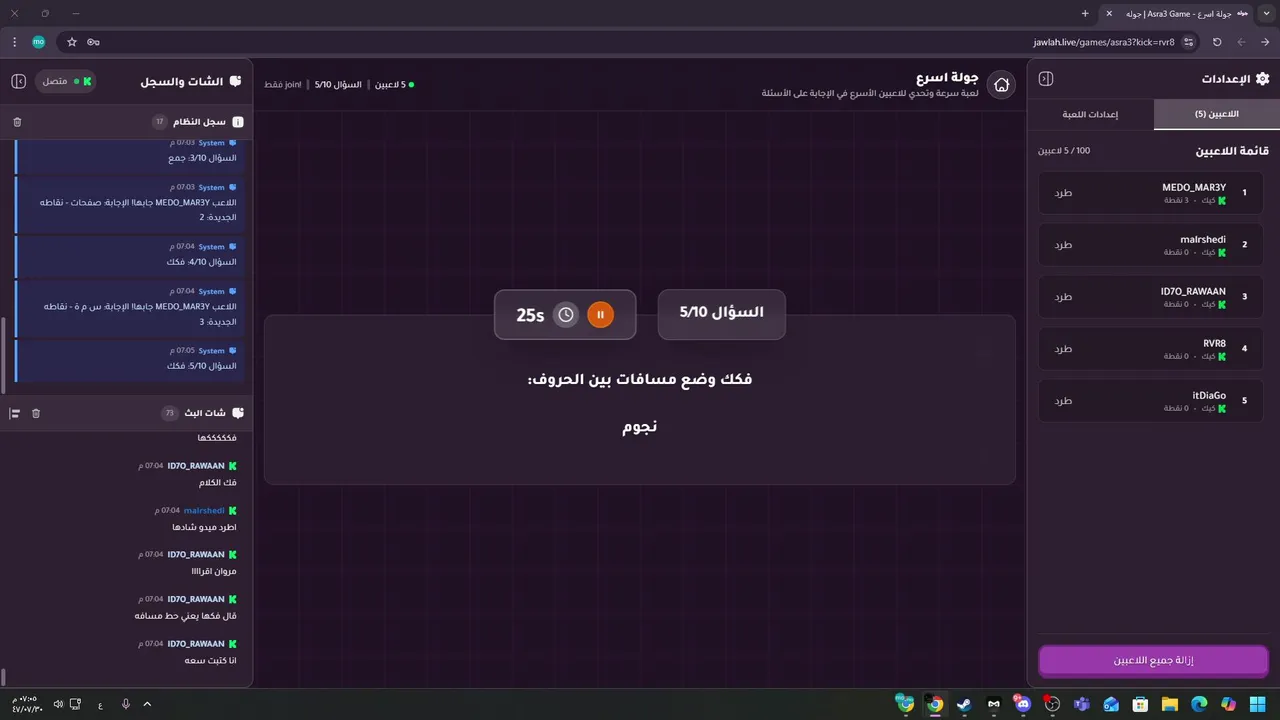The image size is (1280, 720).
Task: Kick player malrshedi with طرد
Action: coord(1063,245)
